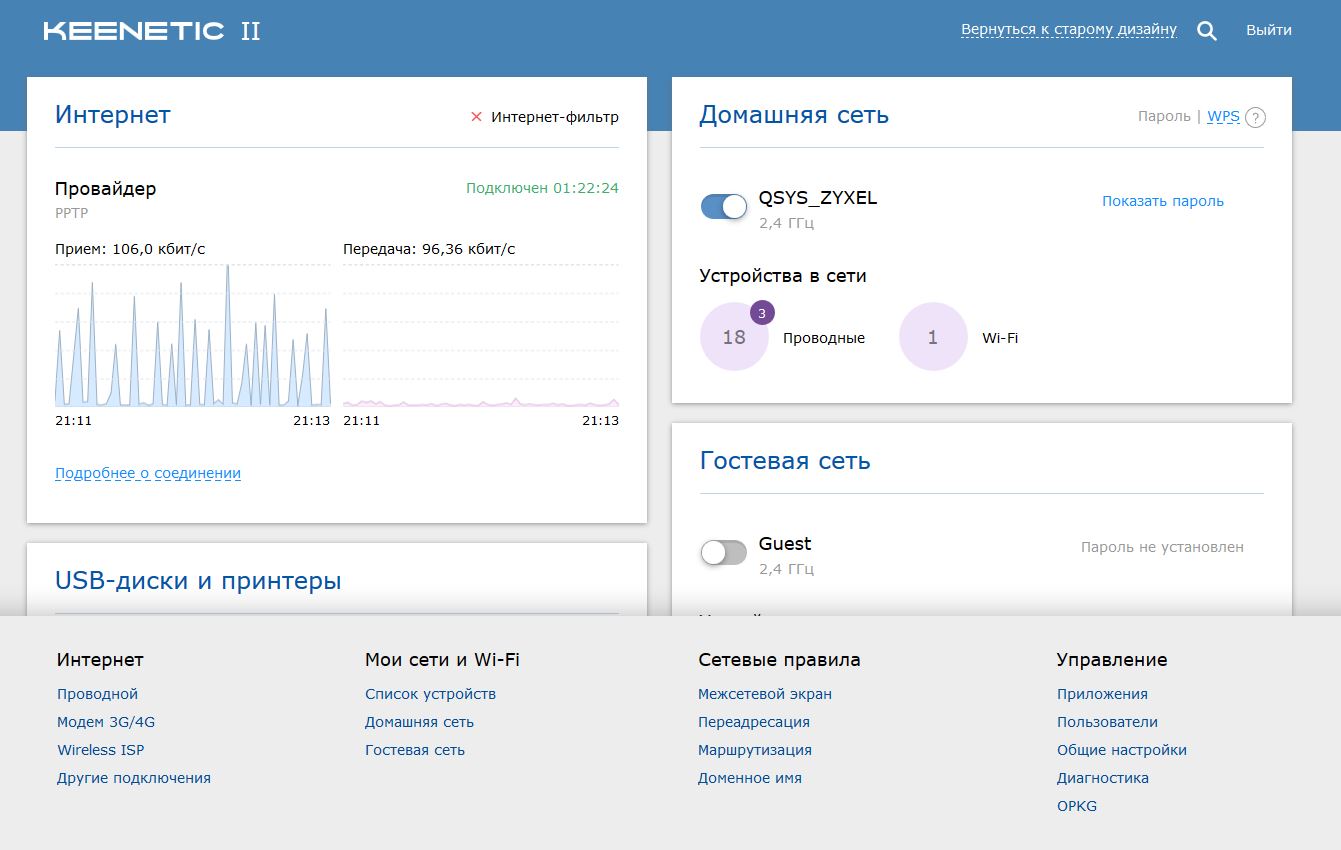1341x850 pixels.
Task: Click the QSYS_ZYXEL network name
Action: click(818, 198)
